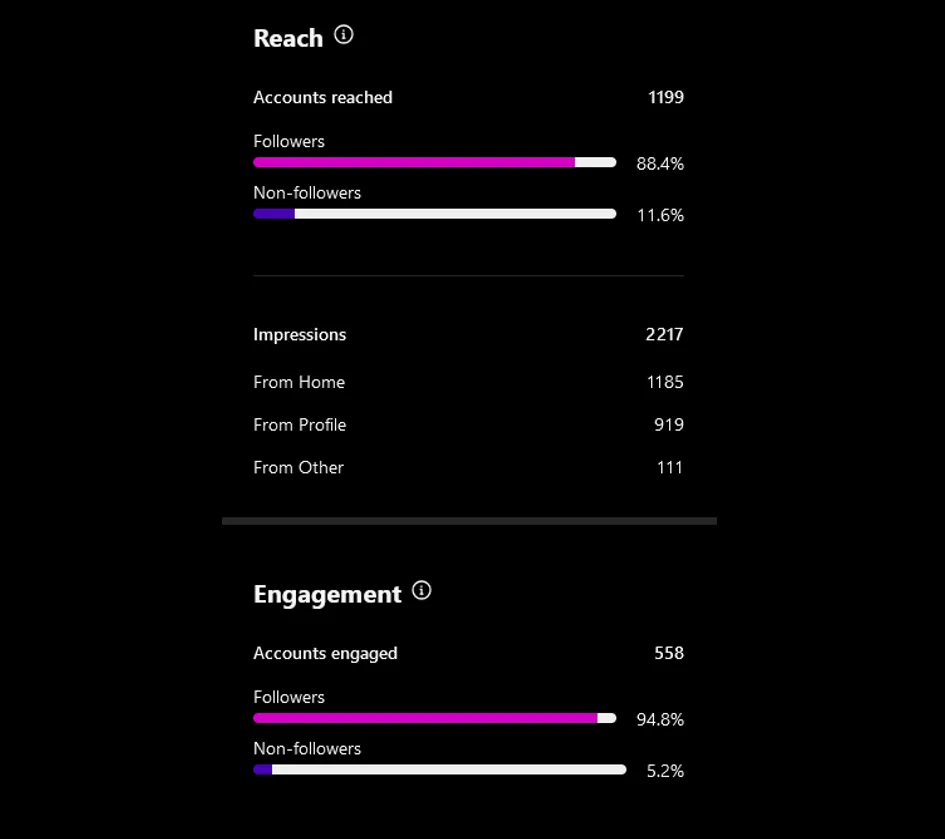This screenshot has width=945, height=839.
Task: Click the Impressions label
Action: point(299,335)
